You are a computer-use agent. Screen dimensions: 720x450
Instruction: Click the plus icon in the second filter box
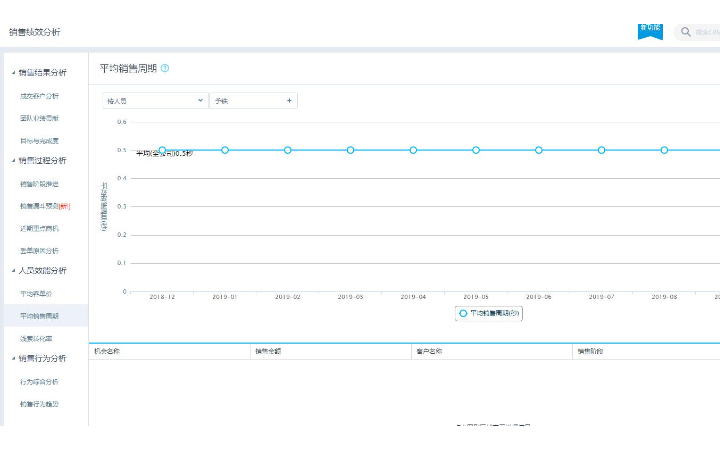[289, 101]
